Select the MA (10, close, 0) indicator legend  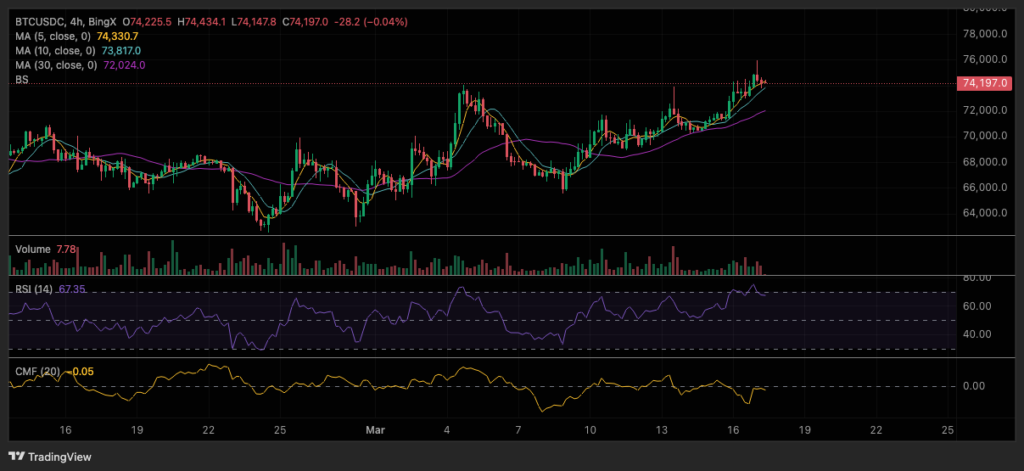coord(56,50)
